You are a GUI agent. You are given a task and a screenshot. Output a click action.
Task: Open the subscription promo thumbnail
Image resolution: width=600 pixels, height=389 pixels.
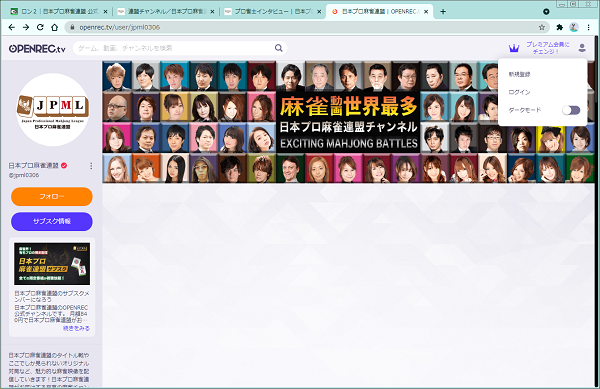(52, 264)
